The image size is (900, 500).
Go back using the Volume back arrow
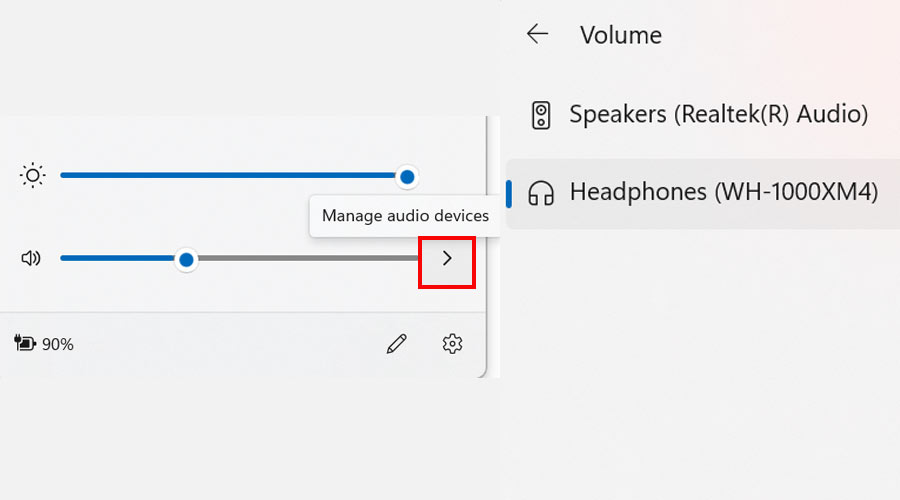pos(537,34)
